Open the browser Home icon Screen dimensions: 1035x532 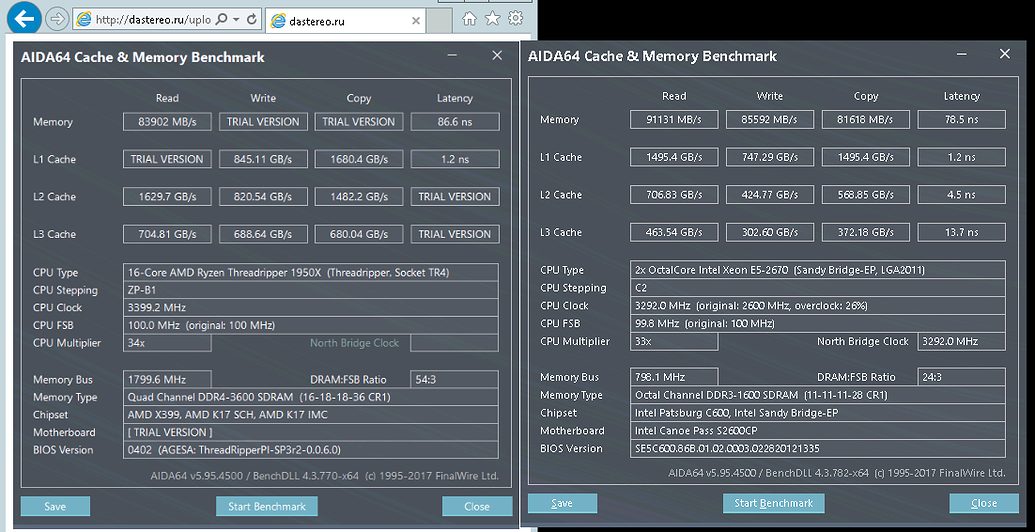pyautogui.click(x=470, y=19)
